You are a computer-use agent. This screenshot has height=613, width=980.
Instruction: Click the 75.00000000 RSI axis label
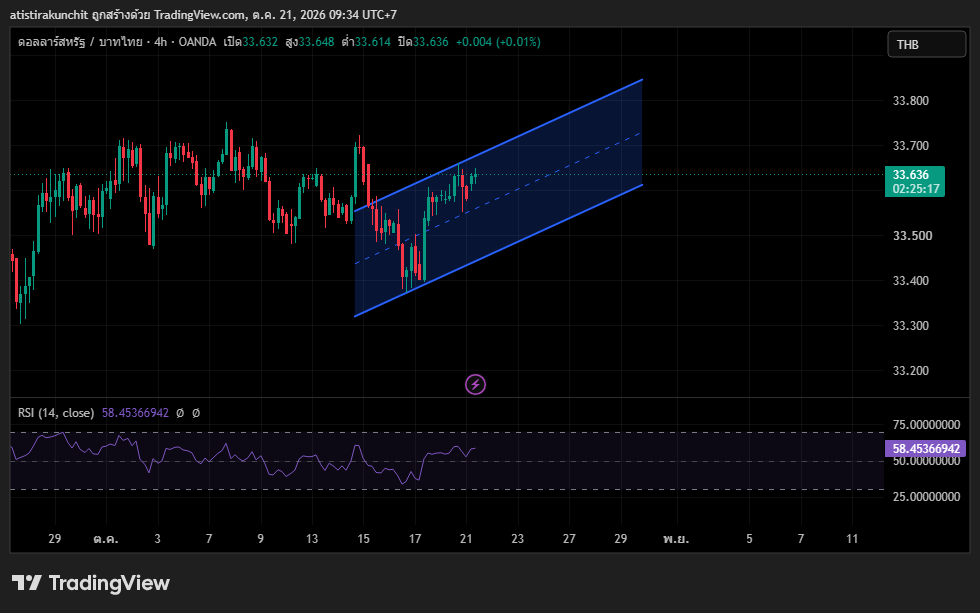click(926, 425)
